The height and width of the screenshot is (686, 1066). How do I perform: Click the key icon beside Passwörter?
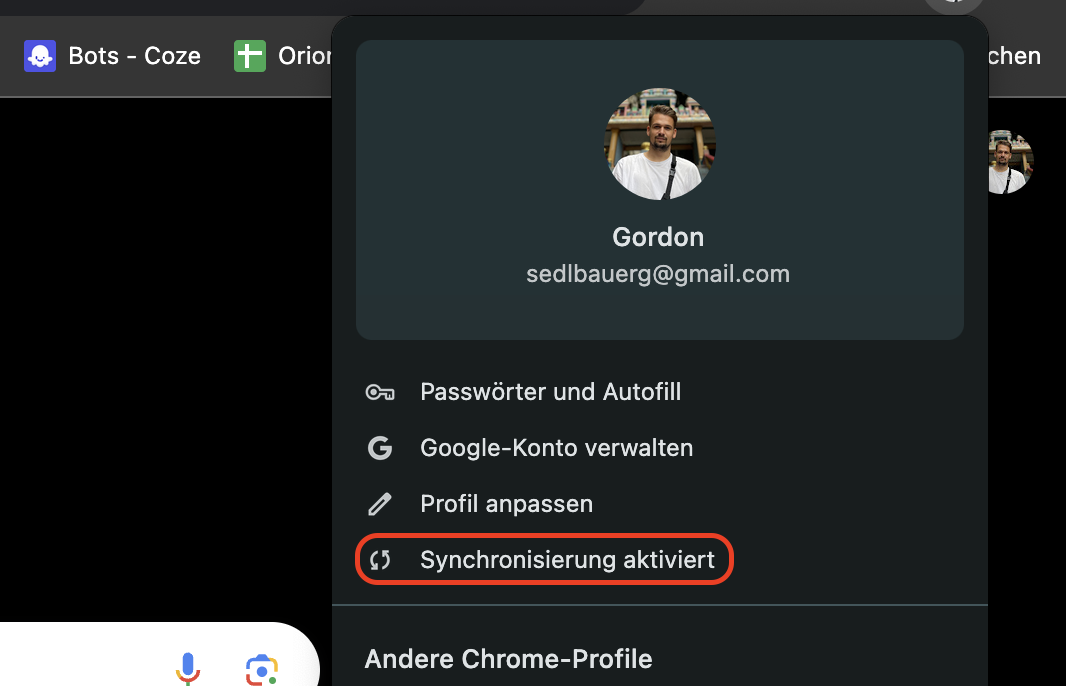[x=380, y=392]
